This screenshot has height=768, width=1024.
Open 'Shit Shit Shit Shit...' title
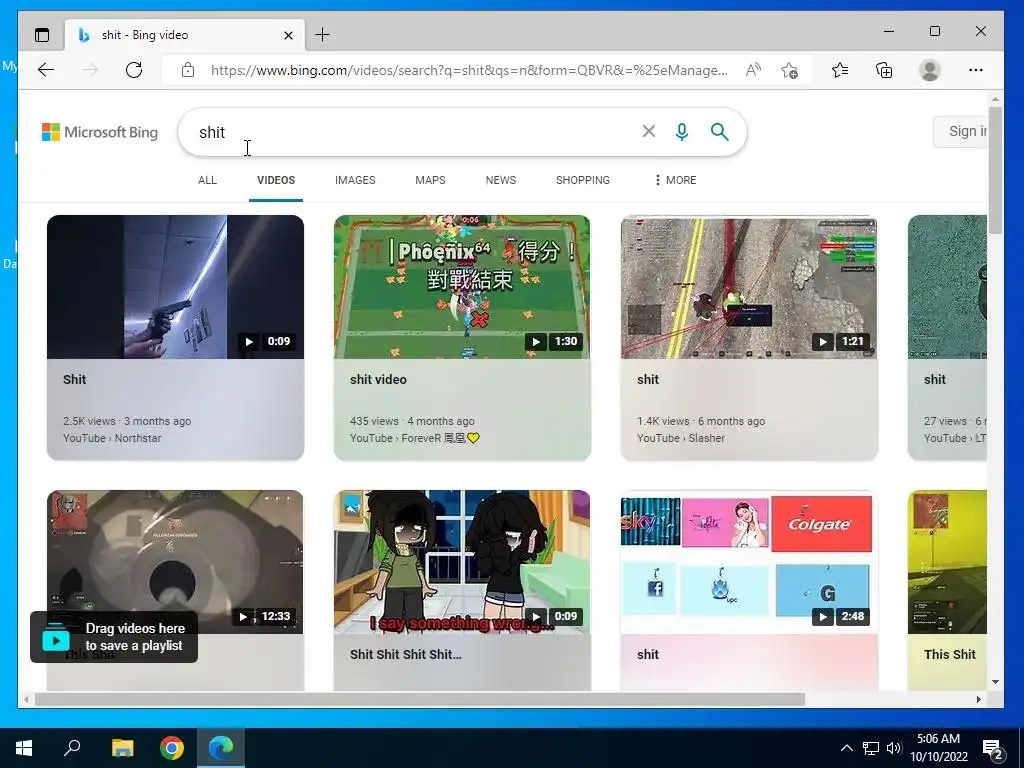point(406,654)
